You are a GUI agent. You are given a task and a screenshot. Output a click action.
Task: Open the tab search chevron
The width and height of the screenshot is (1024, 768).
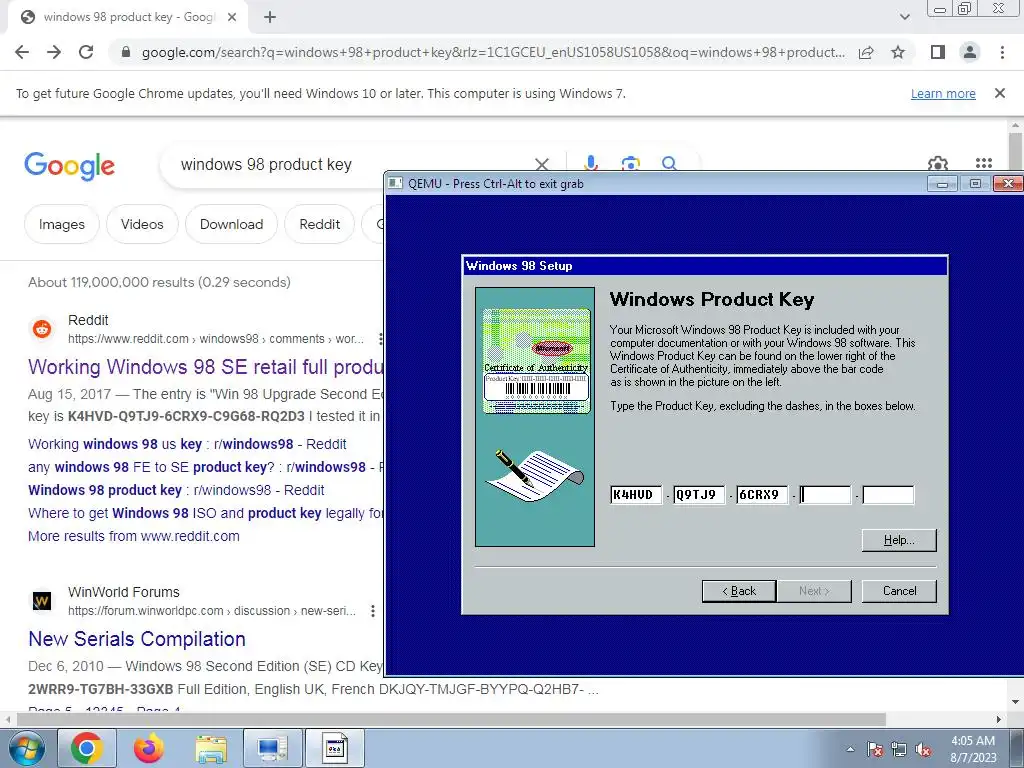(904, 17)
